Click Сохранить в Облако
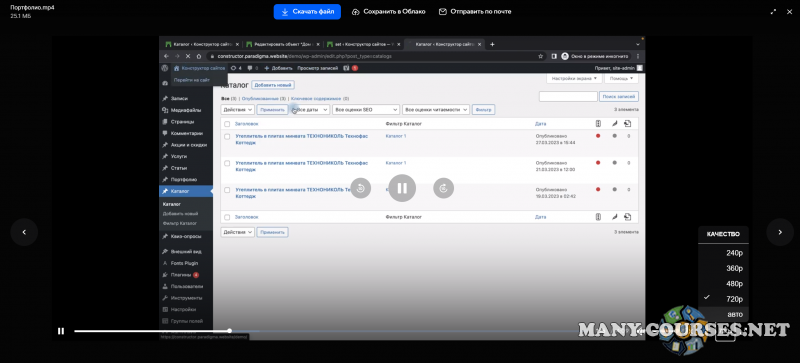Viewport: 800px width, 363px height. click(389, 12)
